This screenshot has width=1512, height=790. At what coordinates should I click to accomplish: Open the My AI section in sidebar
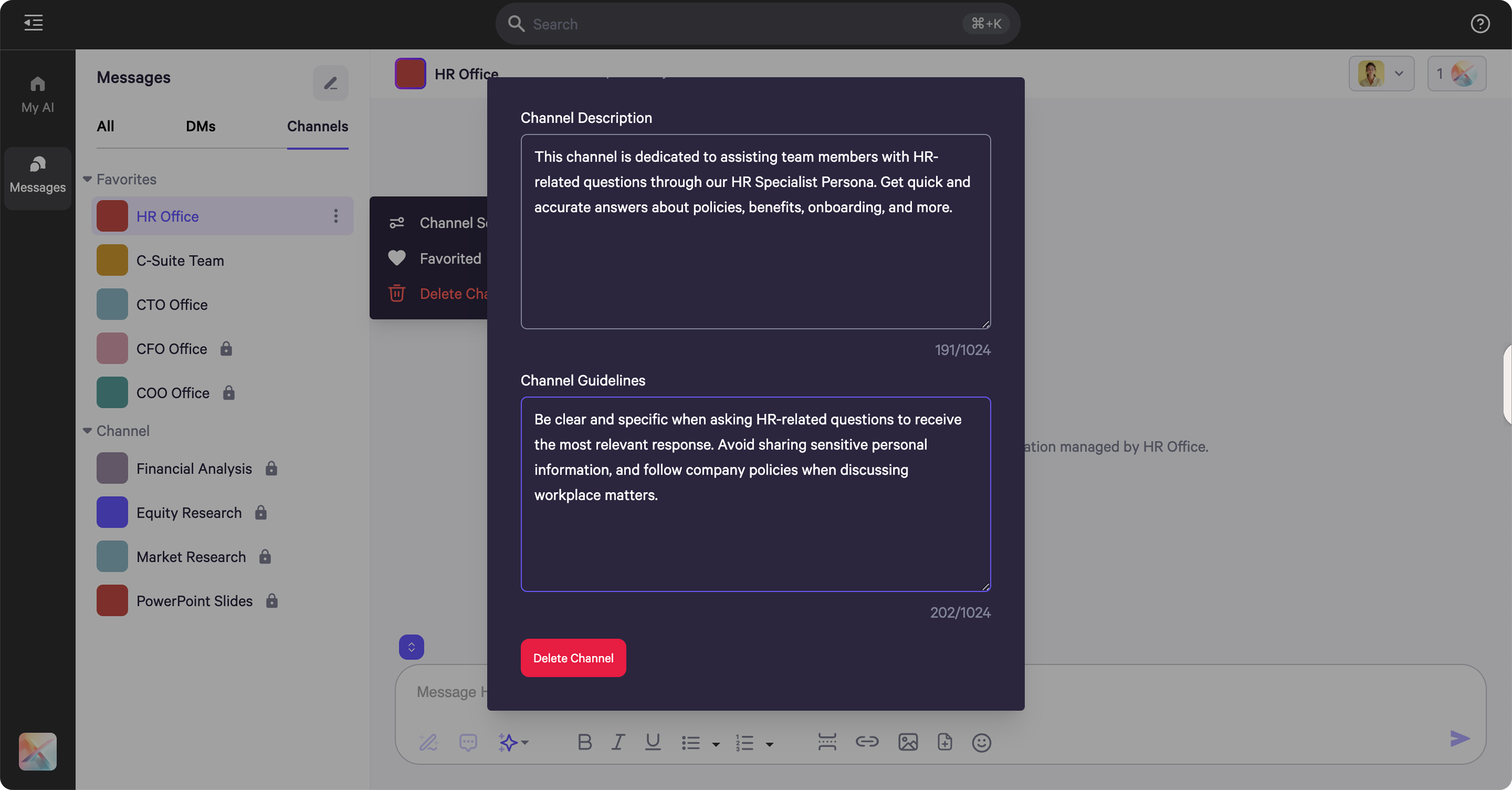click(x=37, y=94)
